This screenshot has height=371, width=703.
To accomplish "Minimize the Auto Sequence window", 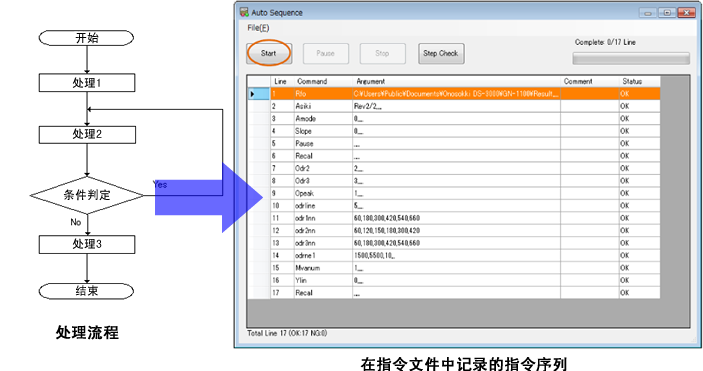I will 647,13.
